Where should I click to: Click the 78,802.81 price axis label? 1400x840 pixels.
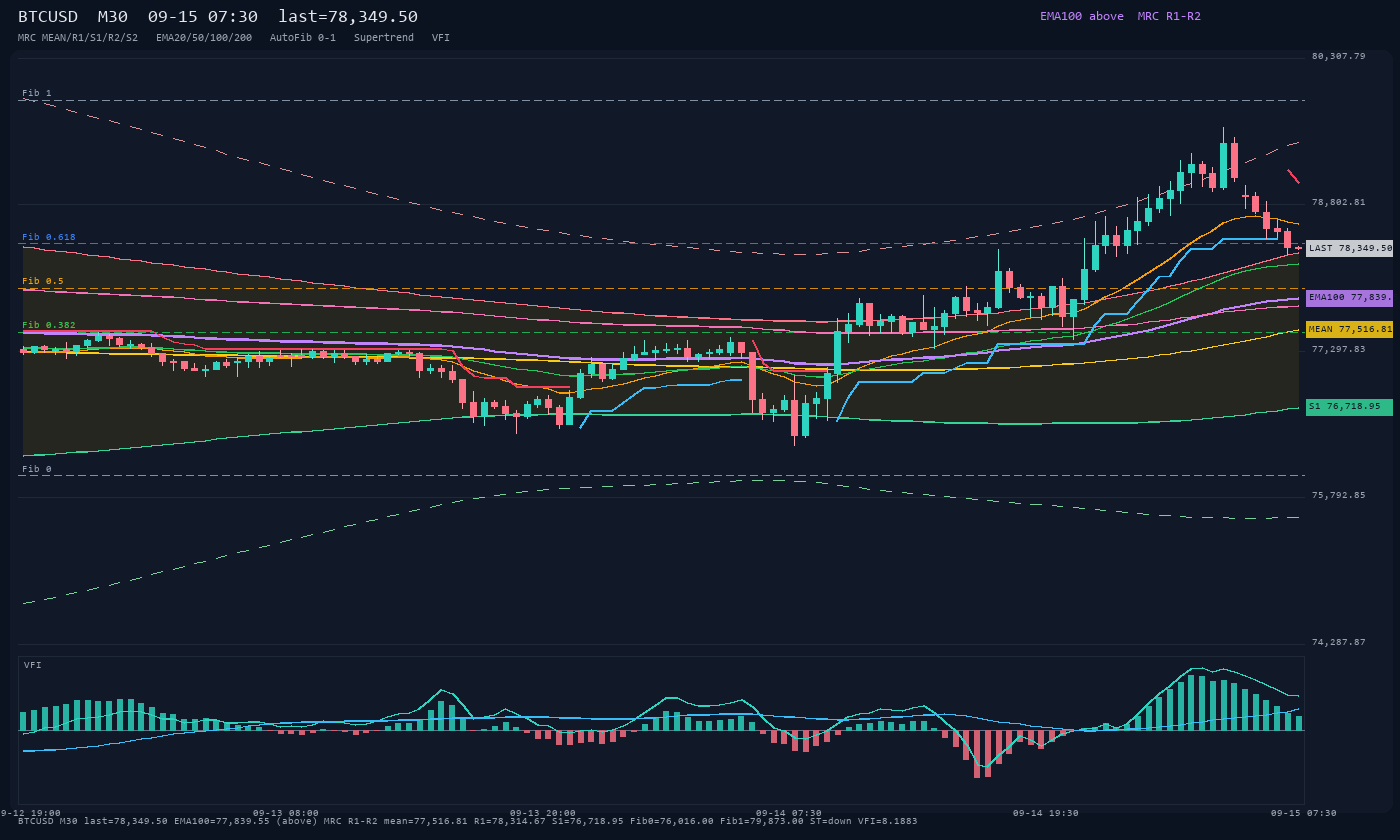click(1338, 202)
